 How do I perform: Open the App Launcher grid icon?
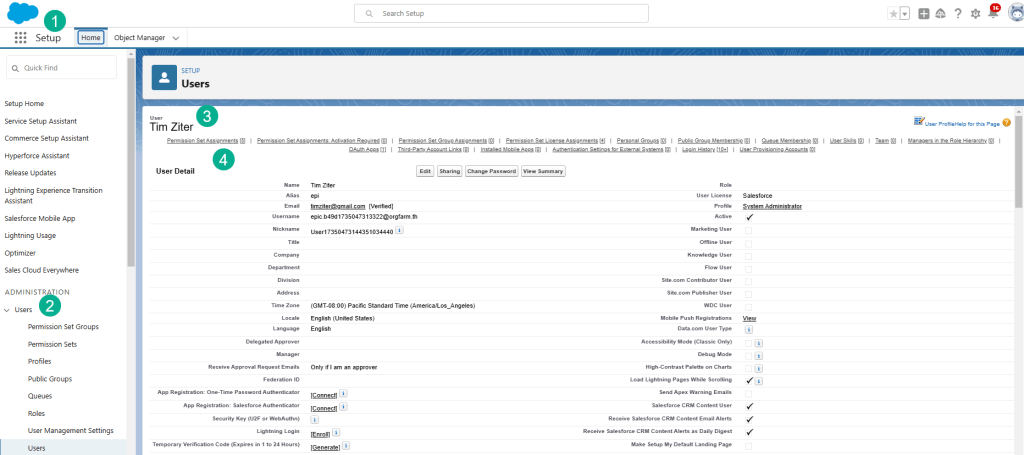20,37
